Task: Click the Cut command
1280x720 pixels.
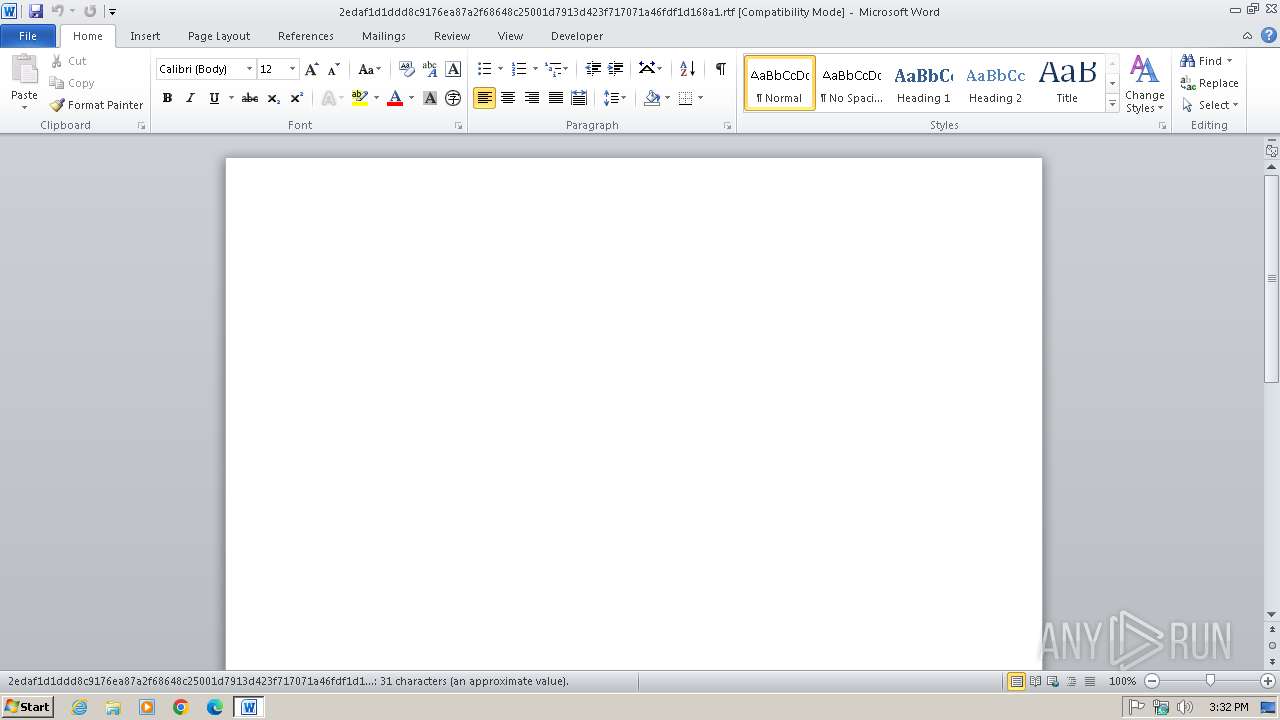Action: tap(69, 61)
